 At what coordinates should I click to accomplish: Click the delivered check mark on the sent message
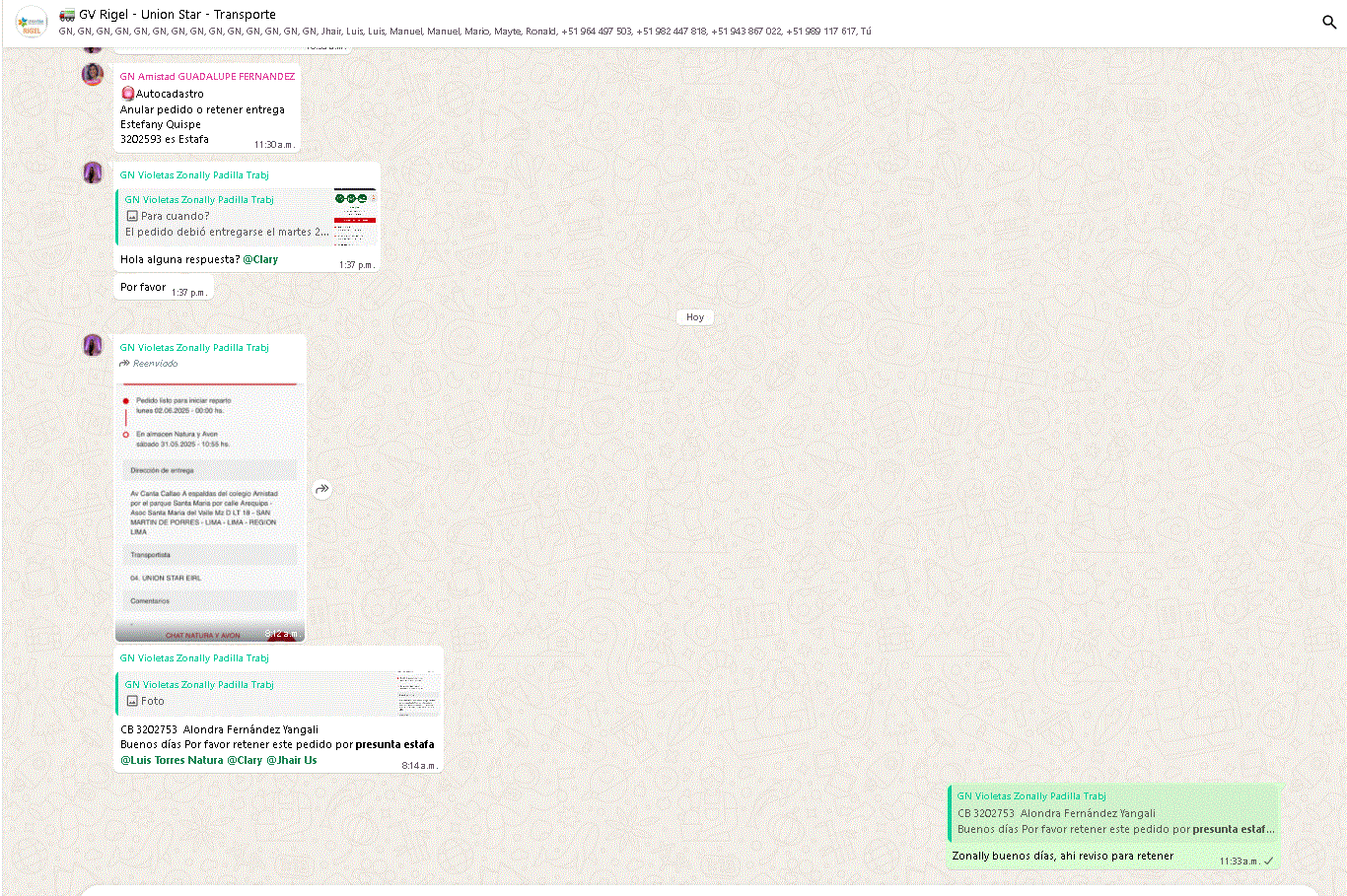tap(1268, 861)
